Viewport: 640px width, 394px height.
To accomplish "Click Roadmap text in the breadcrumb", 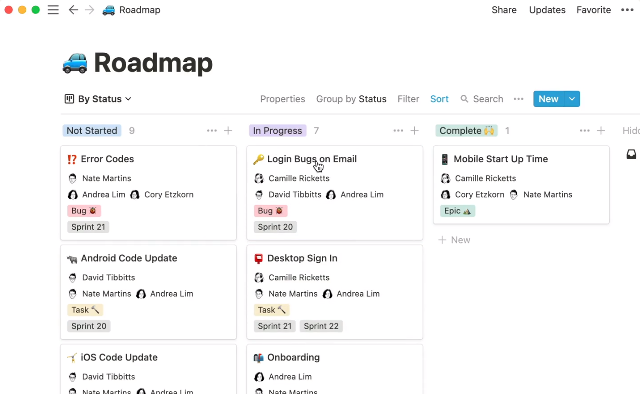I will click(140, 10).
